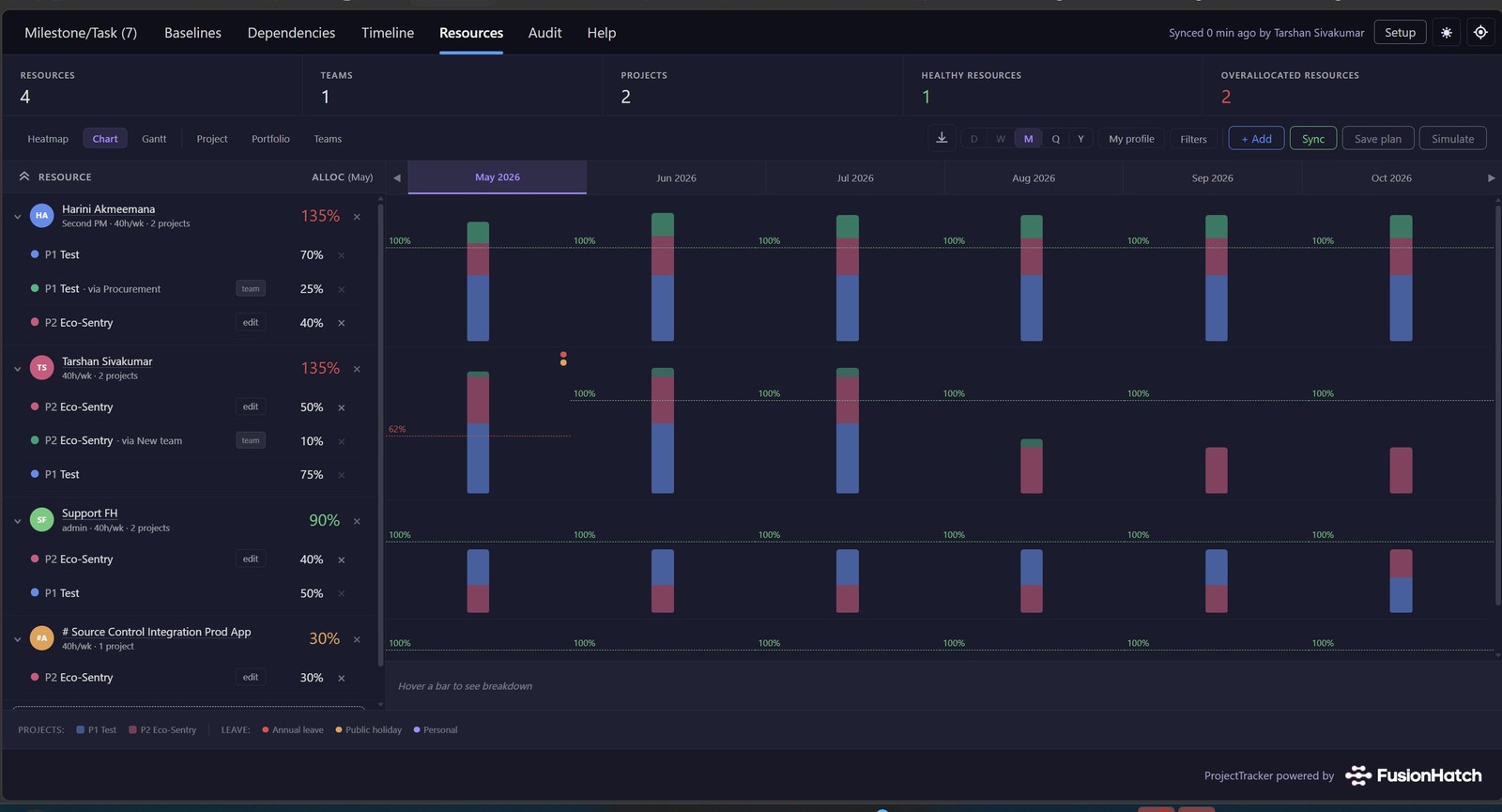Open Dependencies tab
Image resolution: width=1502 pixels, height=812 pixels.
(291, 33)
